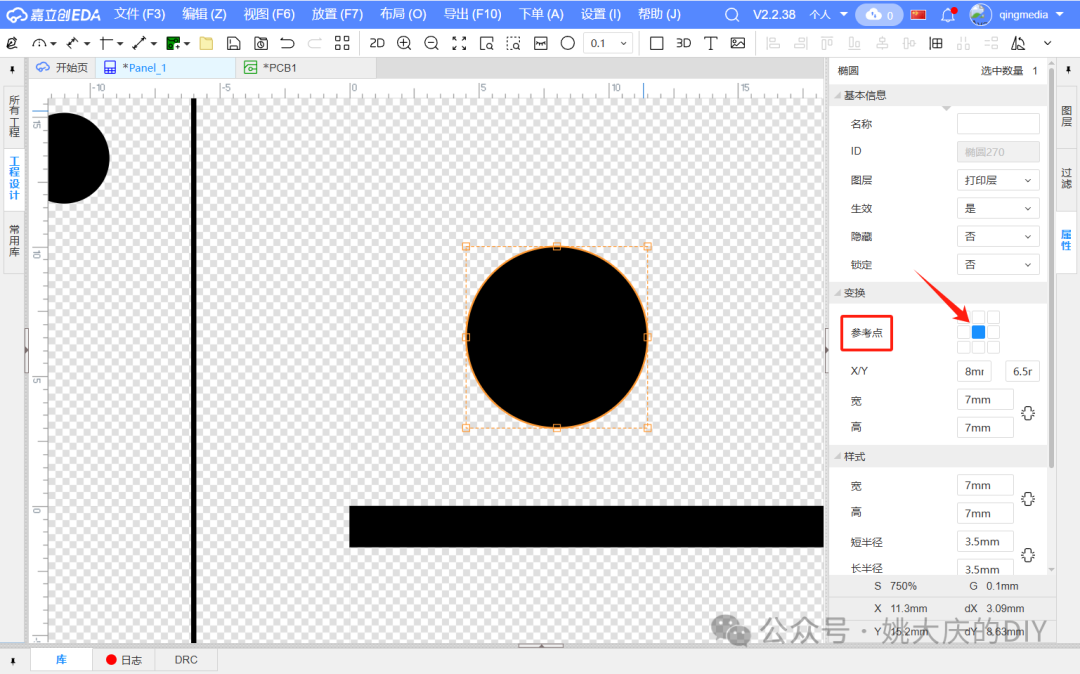
Task: Click the Insert Image tool icon
Action: 738,43
